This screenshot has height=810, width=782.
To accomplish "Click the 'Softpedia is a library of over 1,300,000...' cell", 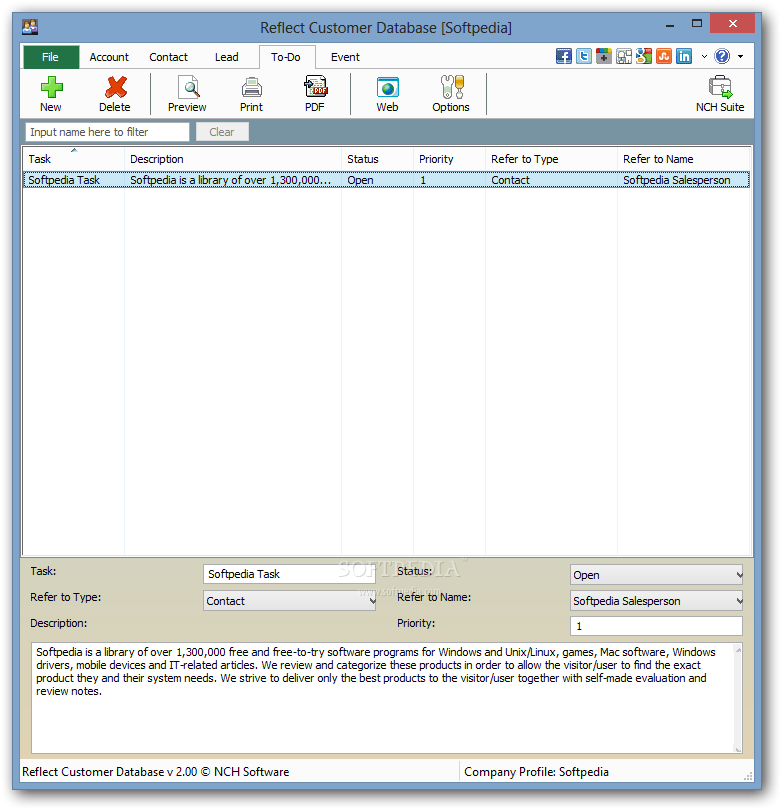I will pos(232,180).
